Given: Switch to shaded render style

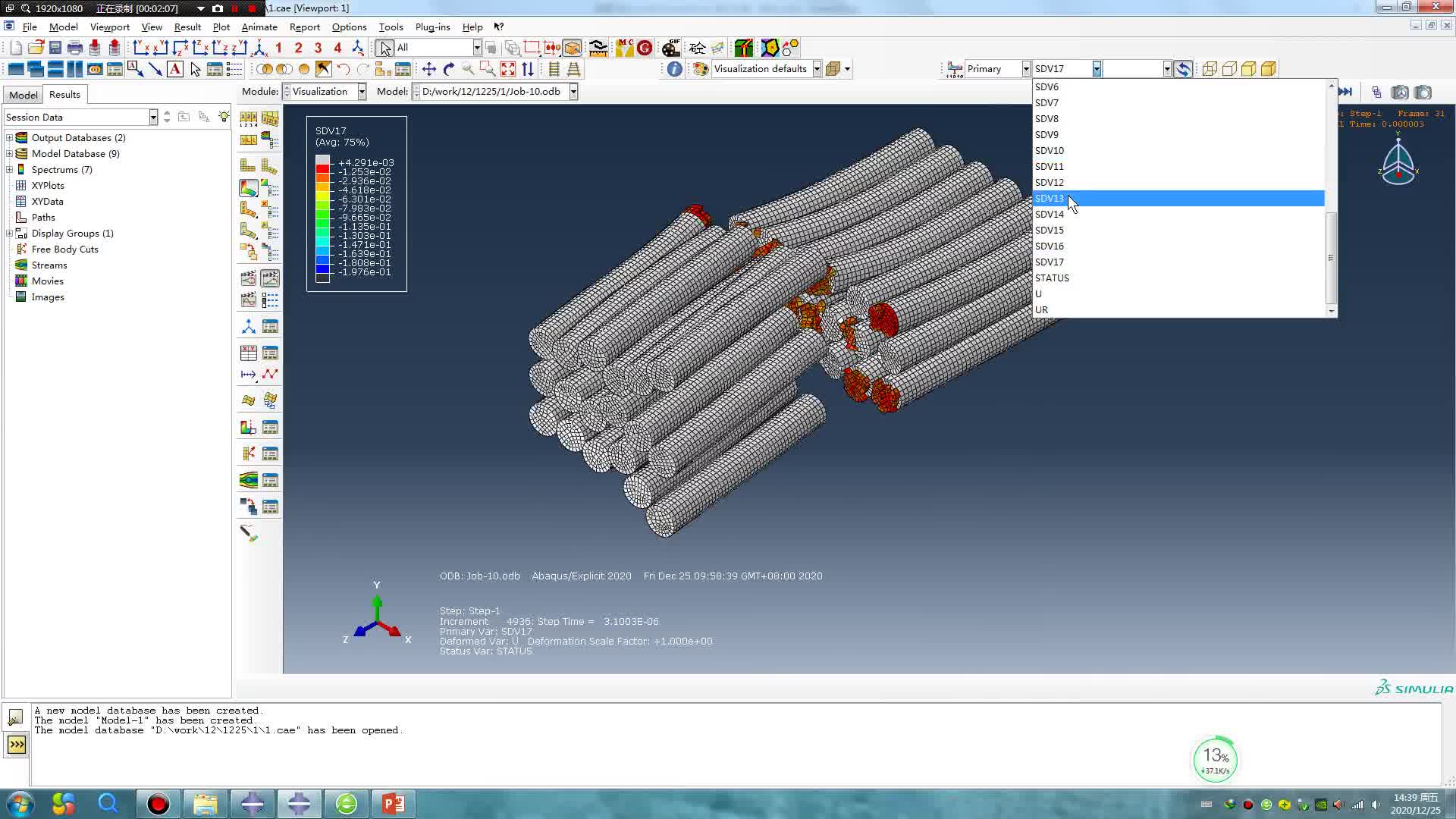Looking at the screenshot, I should [x=1269, y=69].
